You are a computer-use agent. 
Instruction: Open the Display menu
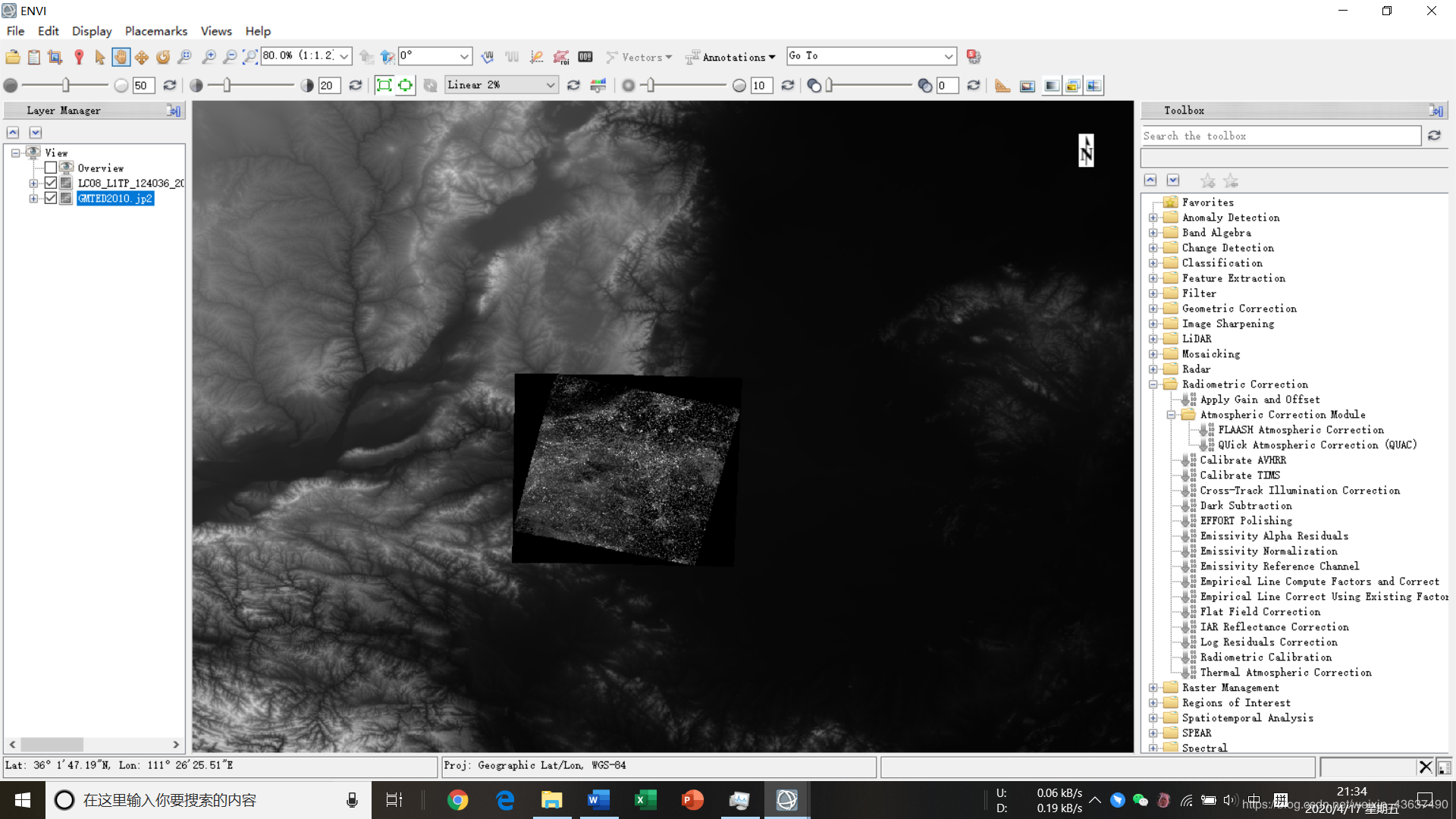pos(91,31)
